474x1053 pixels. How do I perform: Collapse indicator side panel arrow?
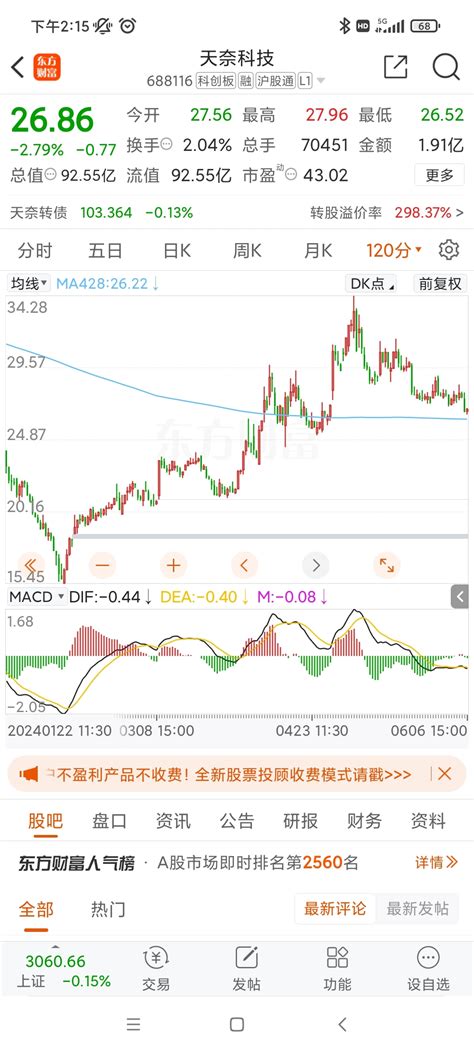[460, 596]
